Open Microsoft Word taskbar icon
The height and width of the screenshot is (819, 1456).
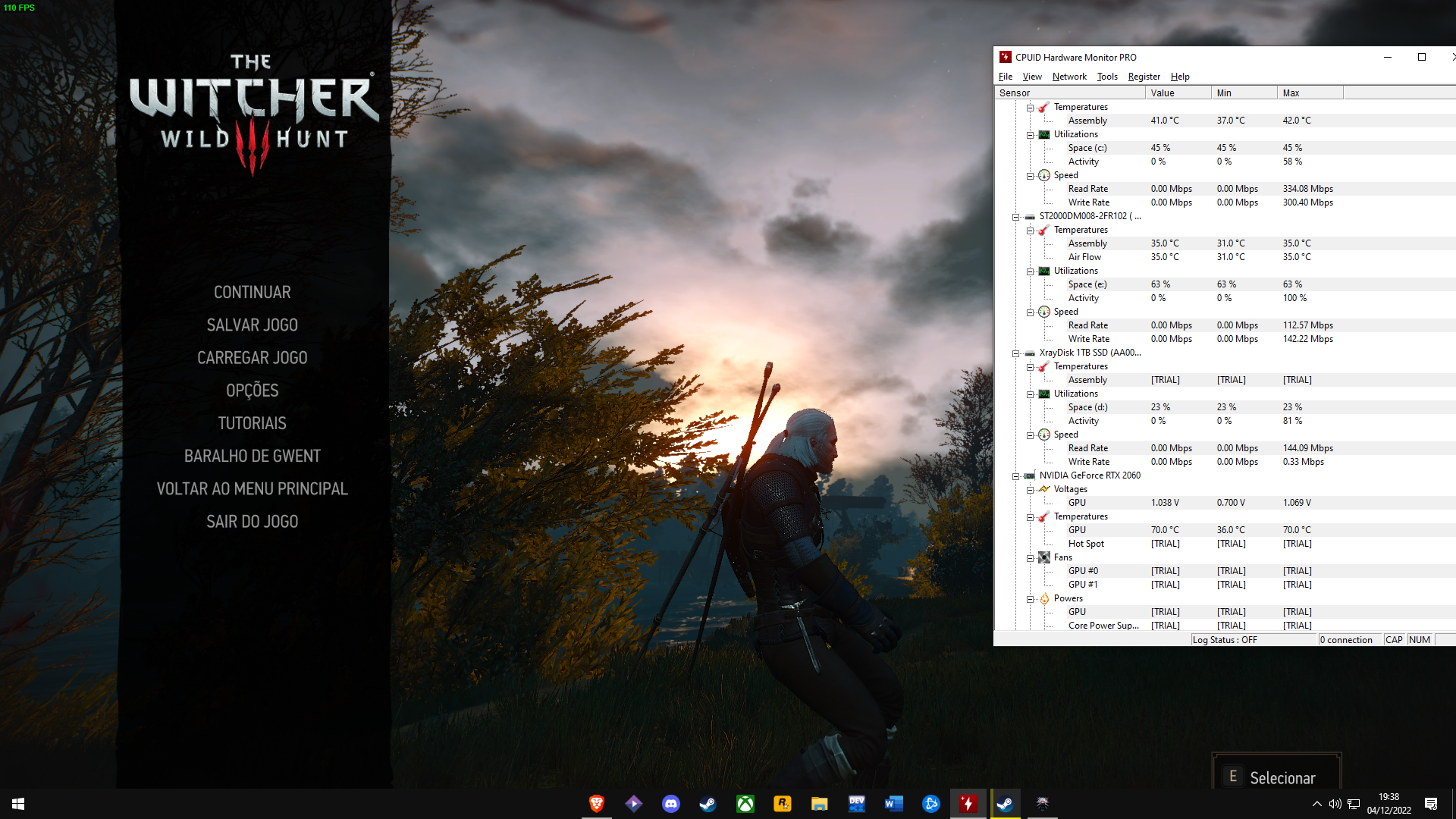[x=893, y=804]
